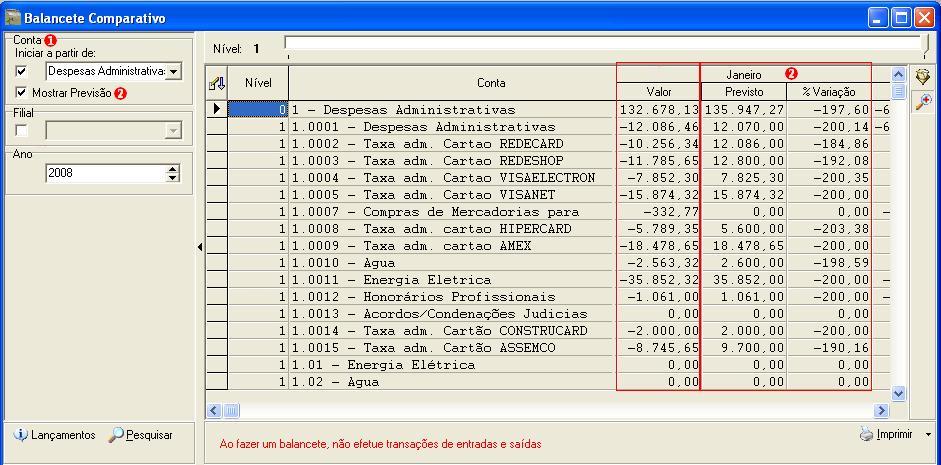Increase the year with the up spinner
Image resolution: width=941 pixels, height=465 pixels.
pyautogui.click(x=173, y=169)
